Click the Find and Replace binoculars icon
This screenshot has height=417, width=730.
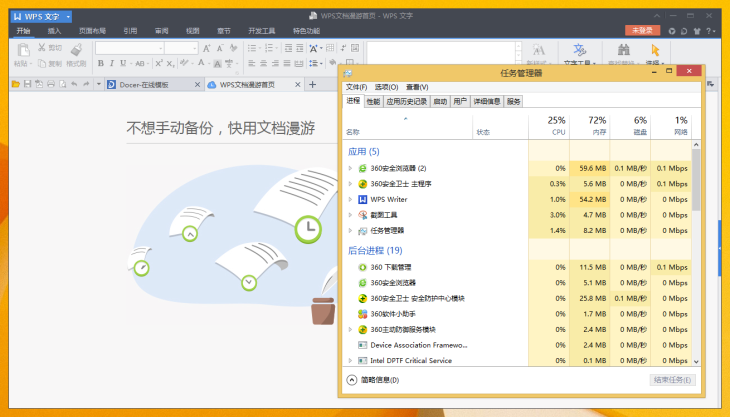624,49
